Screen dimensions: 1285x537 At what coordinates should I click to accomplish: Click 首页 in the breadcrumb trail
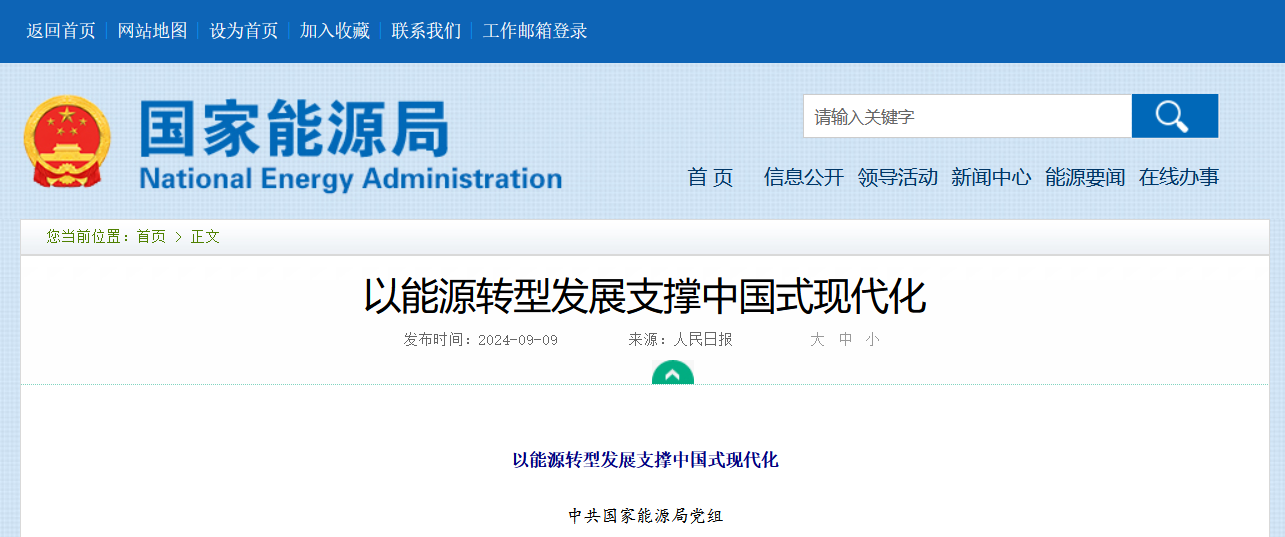pos(151,237)
